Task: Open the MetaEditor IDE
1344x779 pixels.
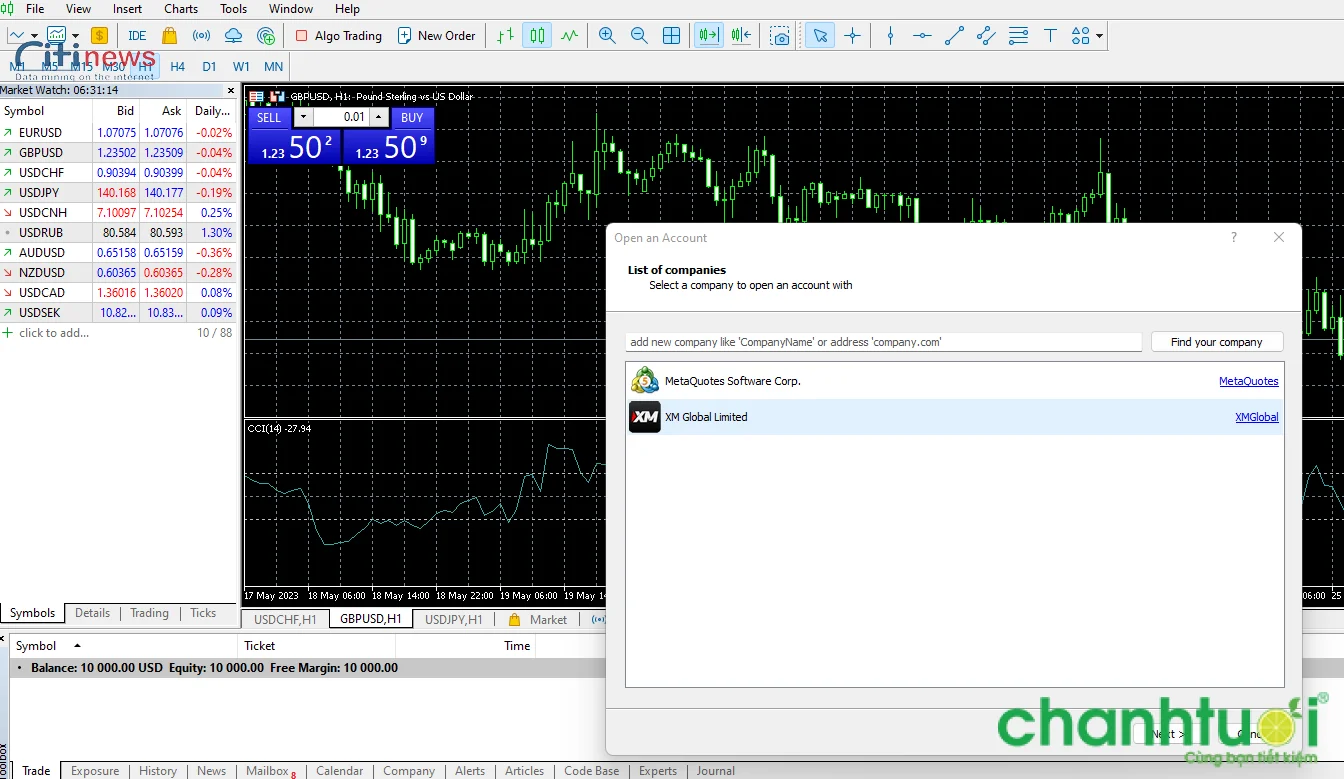Action: [x=137, y=36]
